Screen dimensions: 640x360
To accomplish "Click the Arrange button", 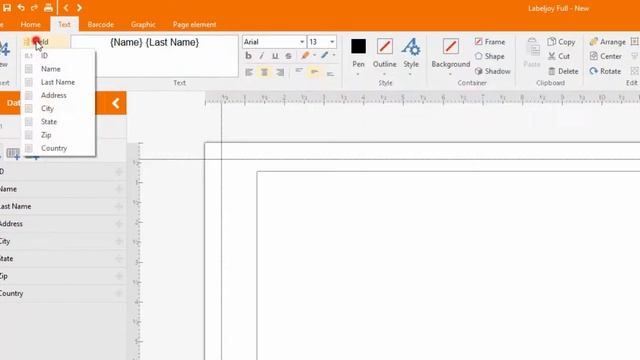I will coord(607,42).
